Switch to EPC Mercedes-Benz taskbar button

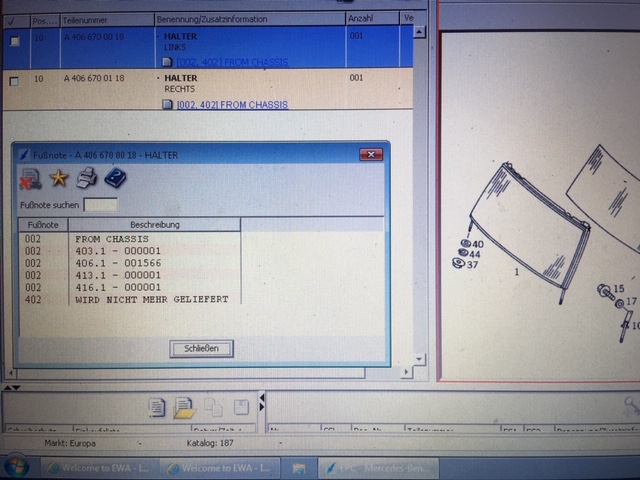[378, 468]
